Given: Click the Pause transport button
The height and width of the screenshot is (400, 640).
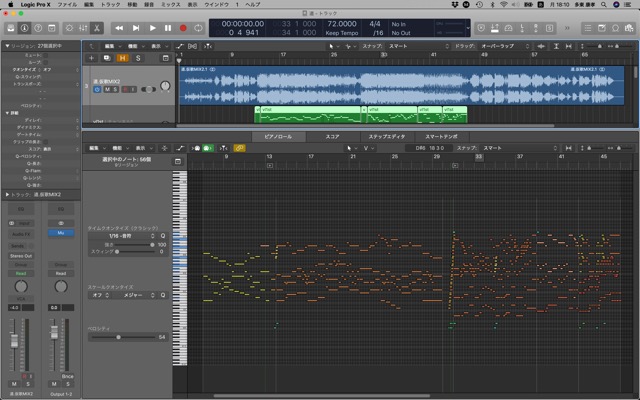Looking at the screenshot, I should pos(168,28).
